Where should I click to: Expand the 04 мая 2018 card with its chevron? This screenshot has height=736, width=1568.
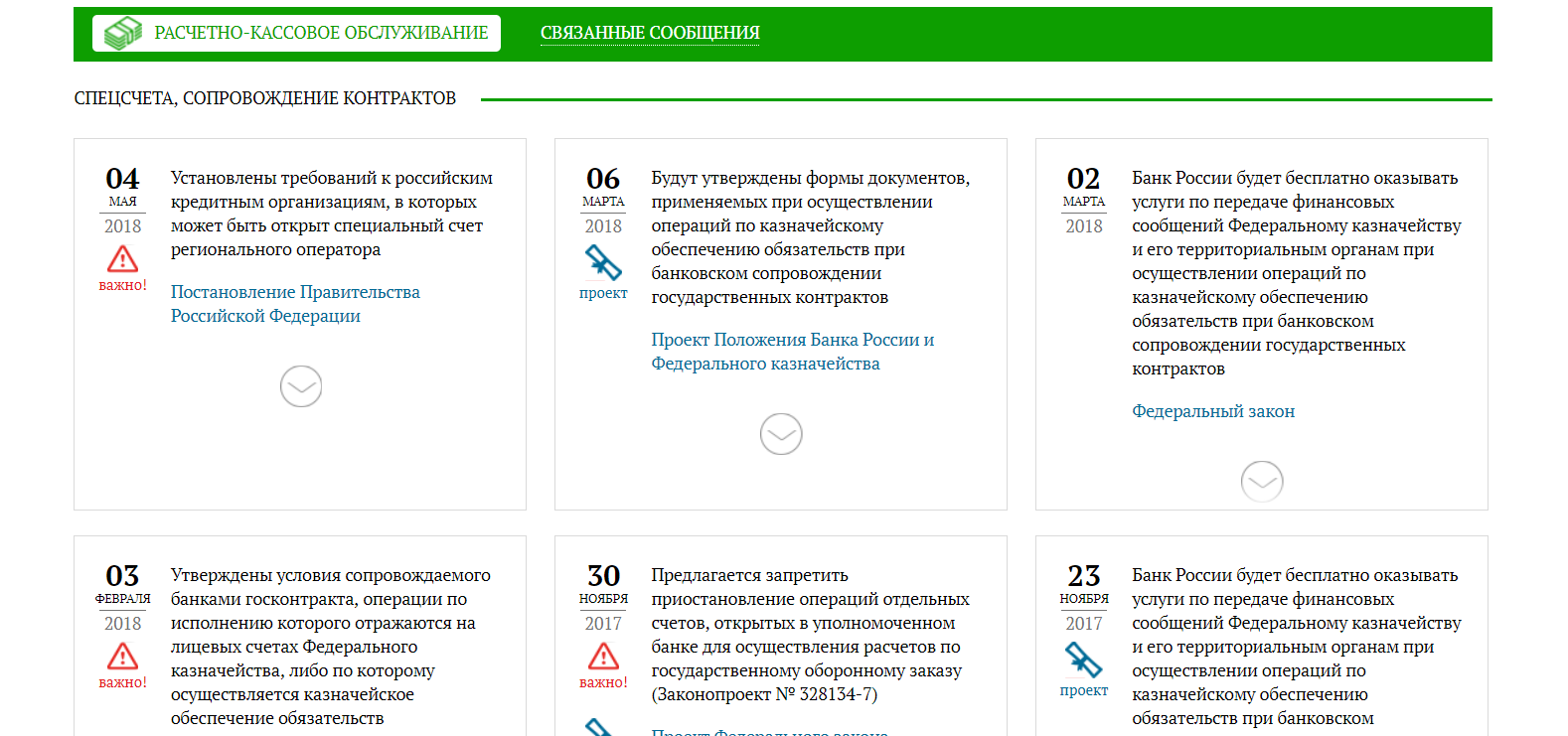tap(300, 386)
